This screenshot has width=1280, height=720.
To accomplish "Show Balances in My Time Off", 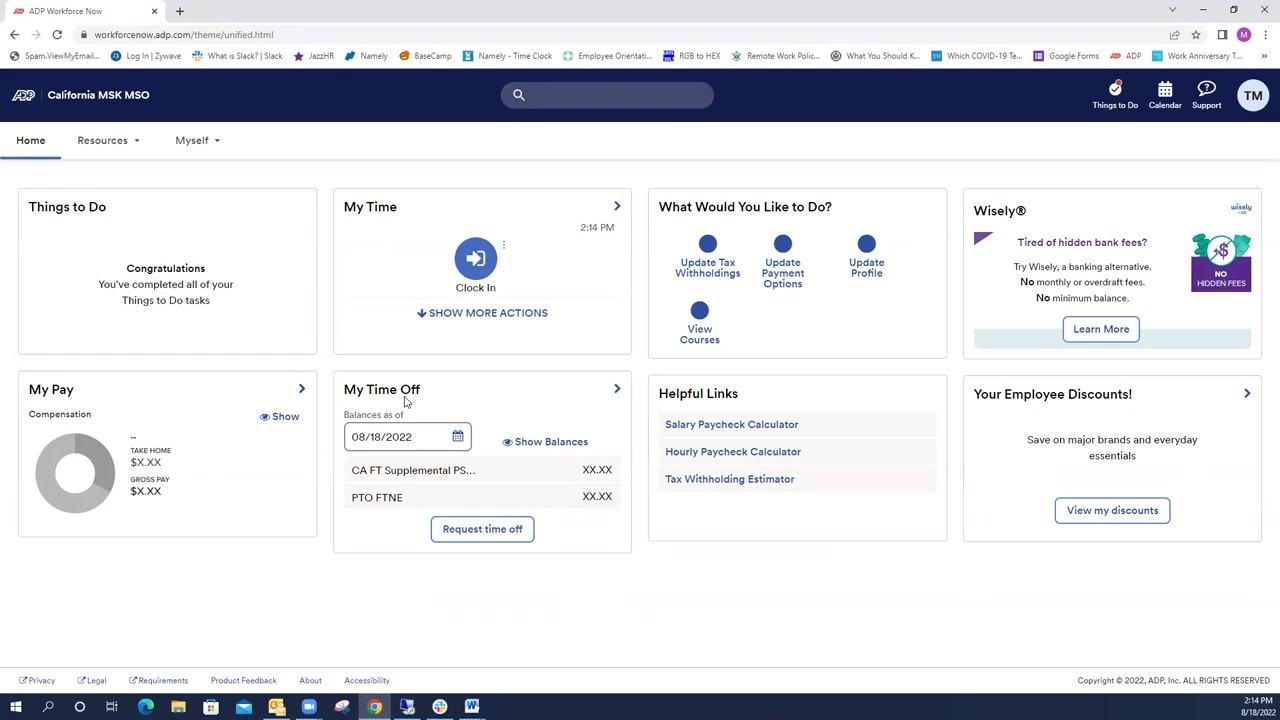I will point(545,441).
